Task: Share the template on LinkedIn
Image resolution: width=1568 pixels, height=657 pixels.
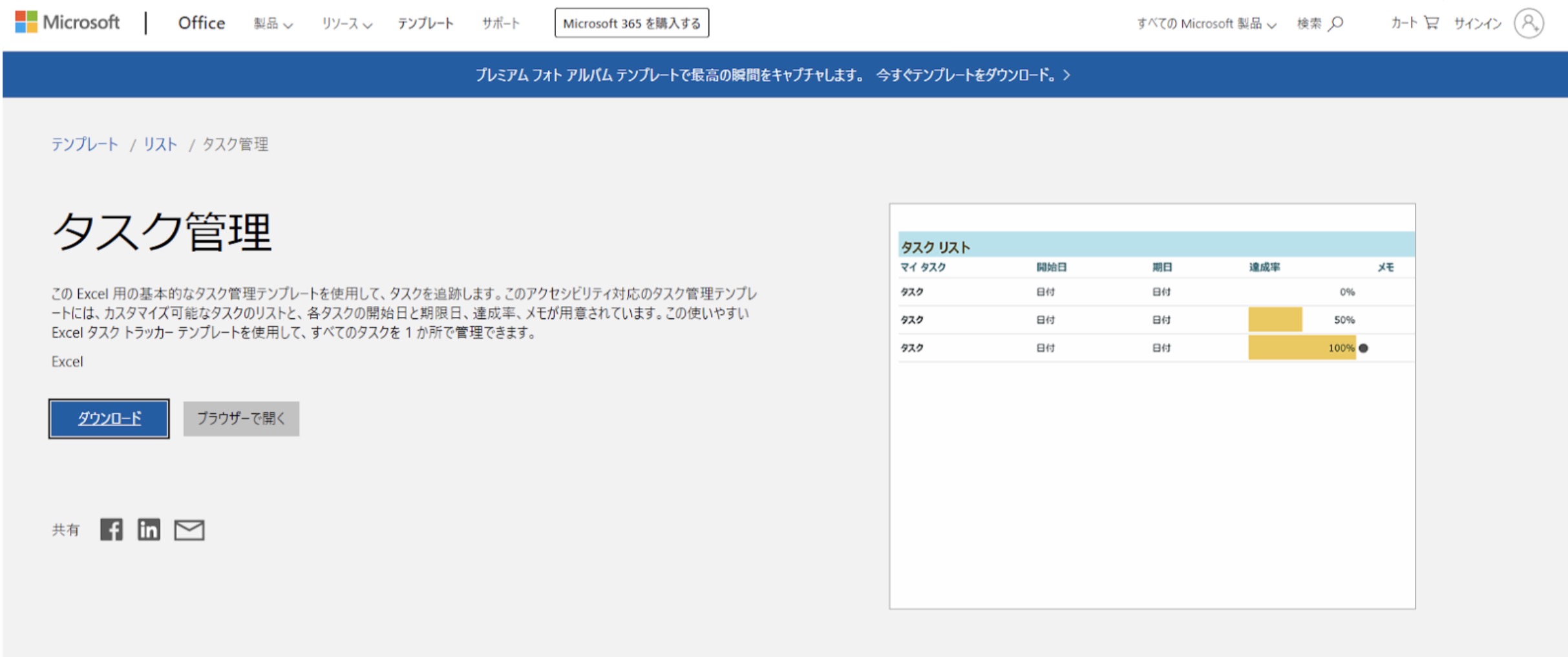Action: pos(148,530)
